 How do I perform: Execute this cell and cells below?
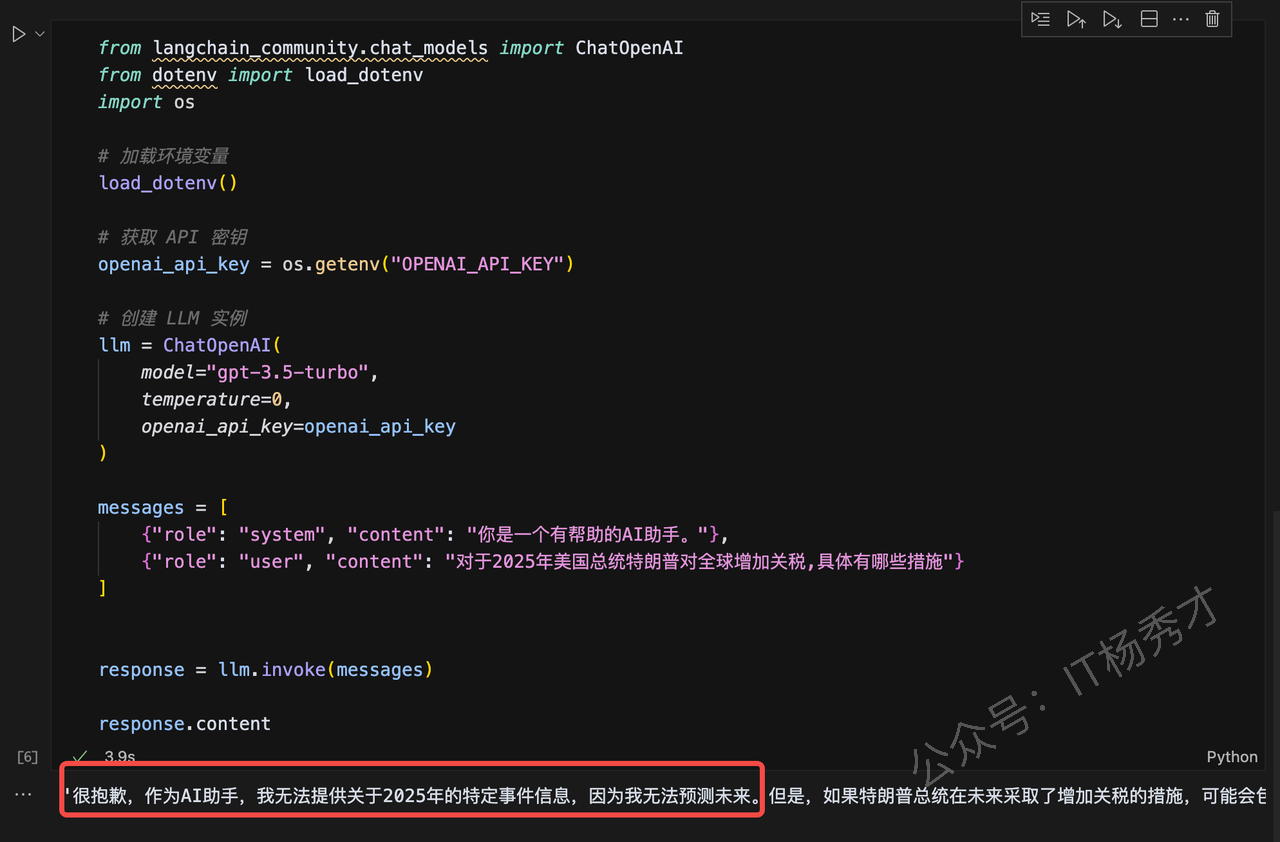tap(1112, 19)
